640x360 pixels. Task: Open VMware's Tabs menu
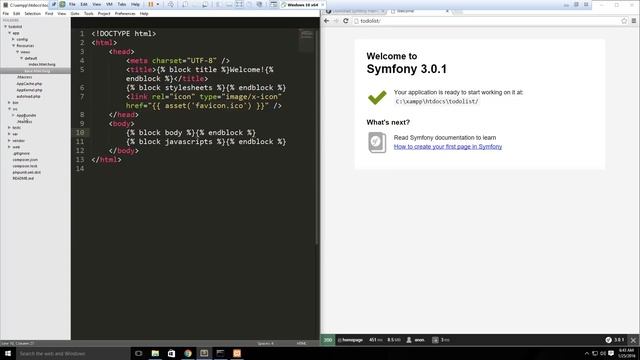122,4
